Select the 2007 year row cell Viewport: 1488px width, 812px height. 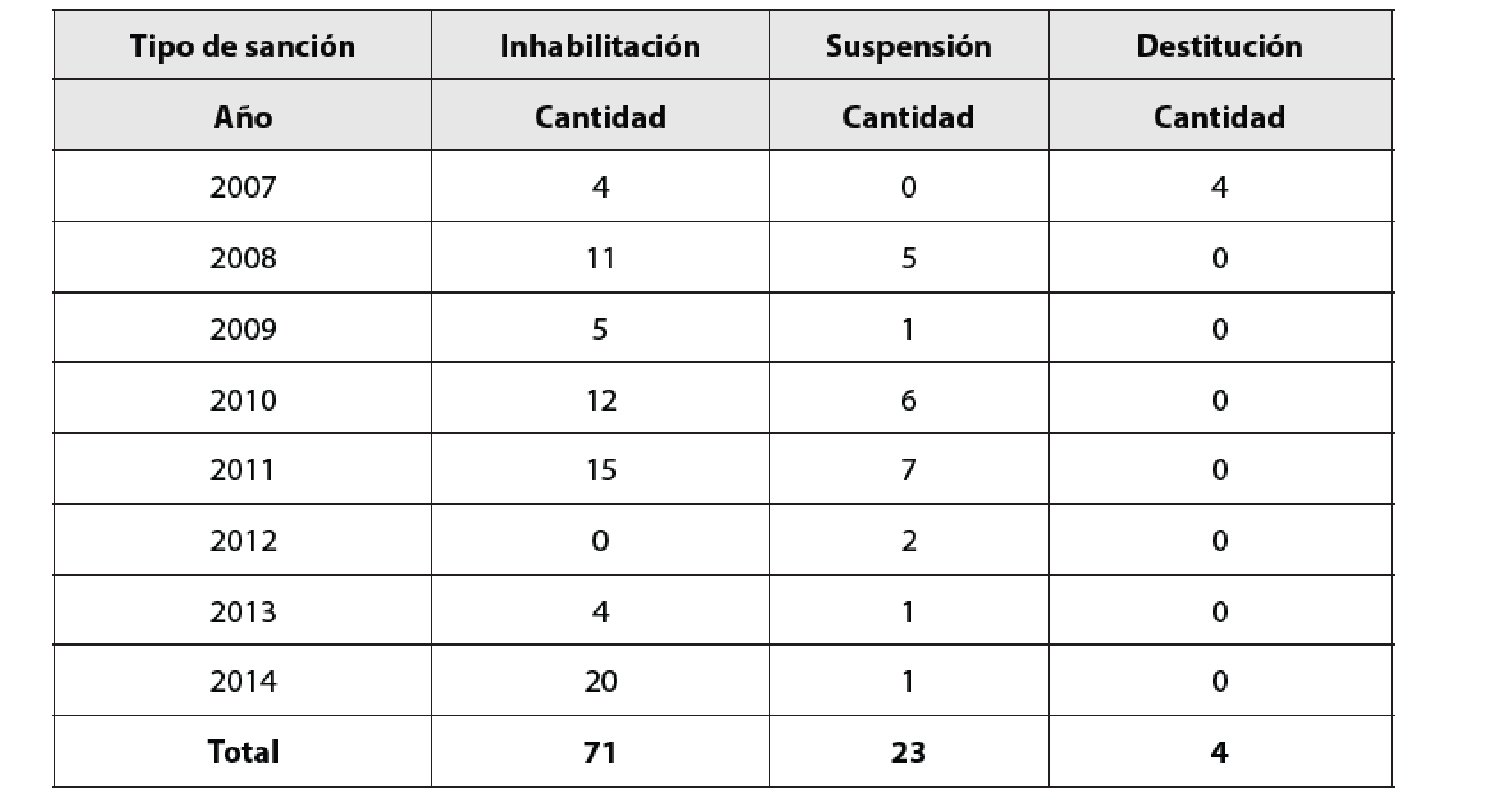pos(242,187)
